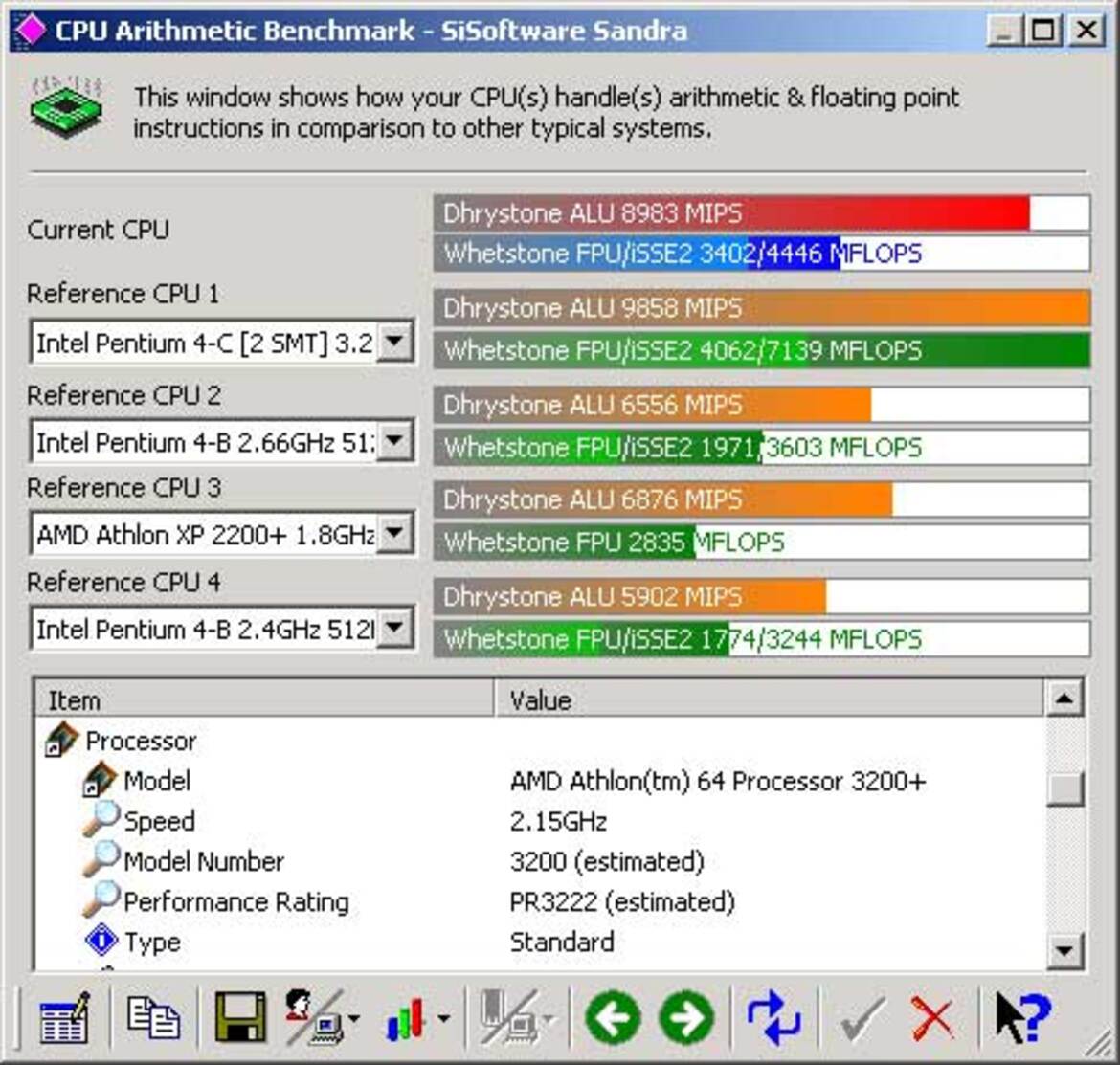Click the Intel Pentium 4-C combo box text
1120x1065 pixels.
pos(204,343)
